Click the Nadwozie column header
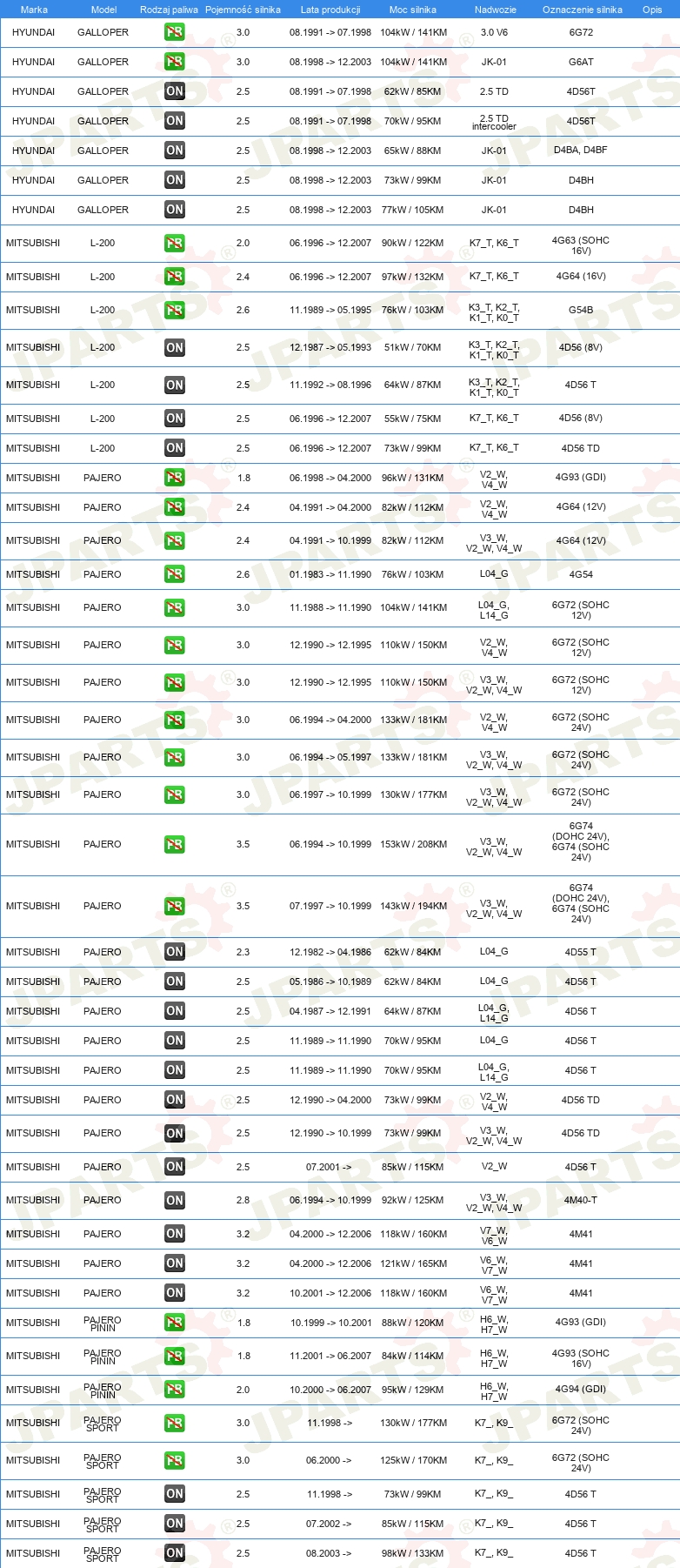 point(496,10)
